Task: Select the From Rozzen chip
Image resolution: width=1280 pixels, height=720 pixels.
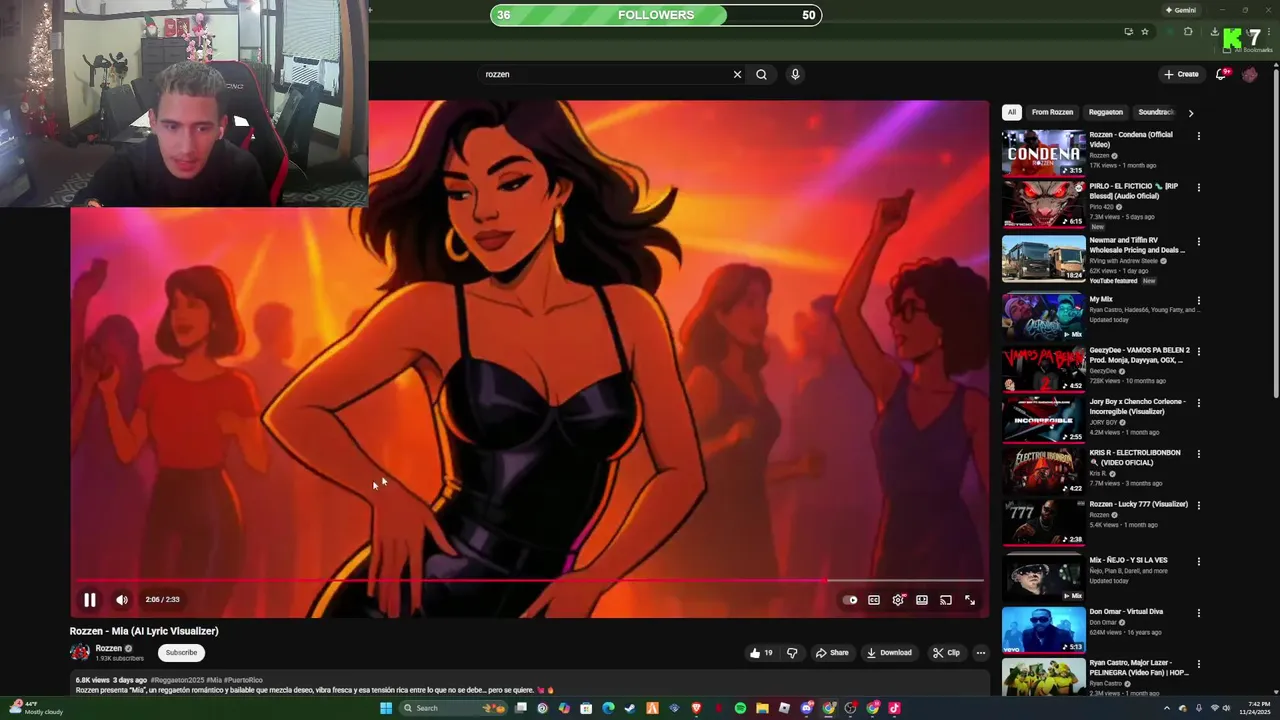Action: coord(1052,112)
